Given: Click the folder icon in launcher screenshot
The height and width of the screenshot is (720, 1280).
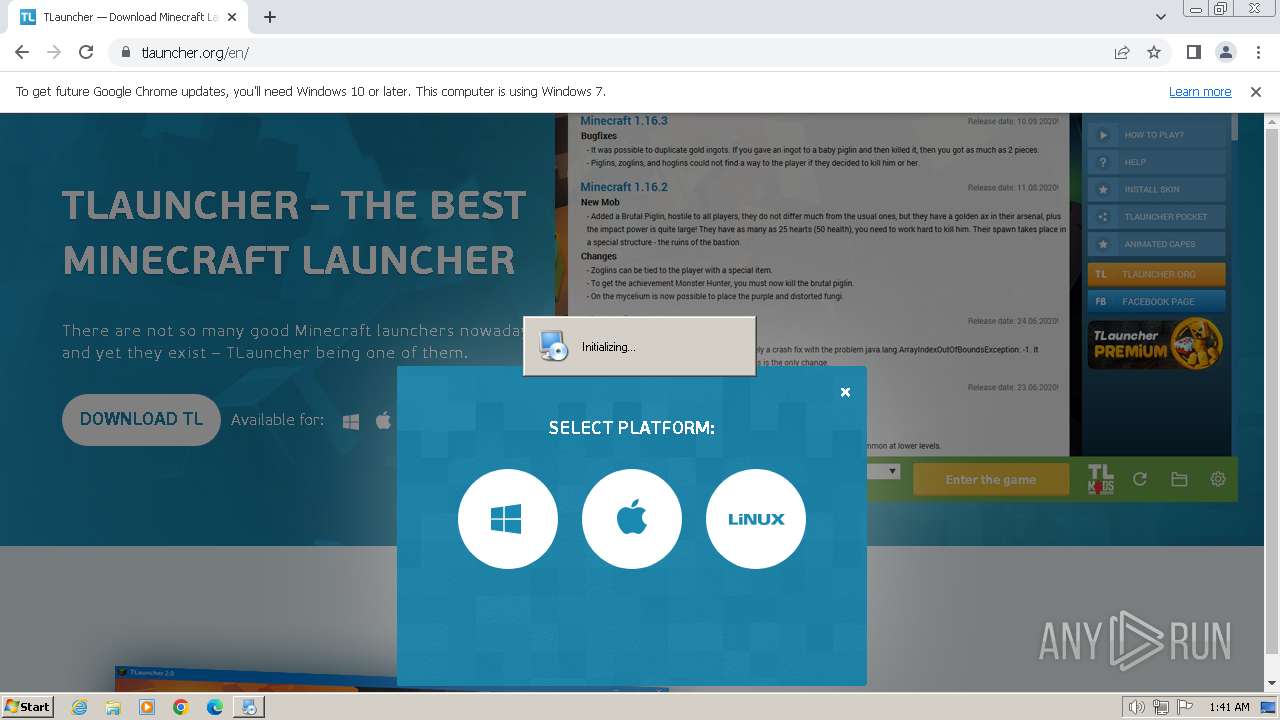Looking at the screenshot, I should click(1179, 479).
